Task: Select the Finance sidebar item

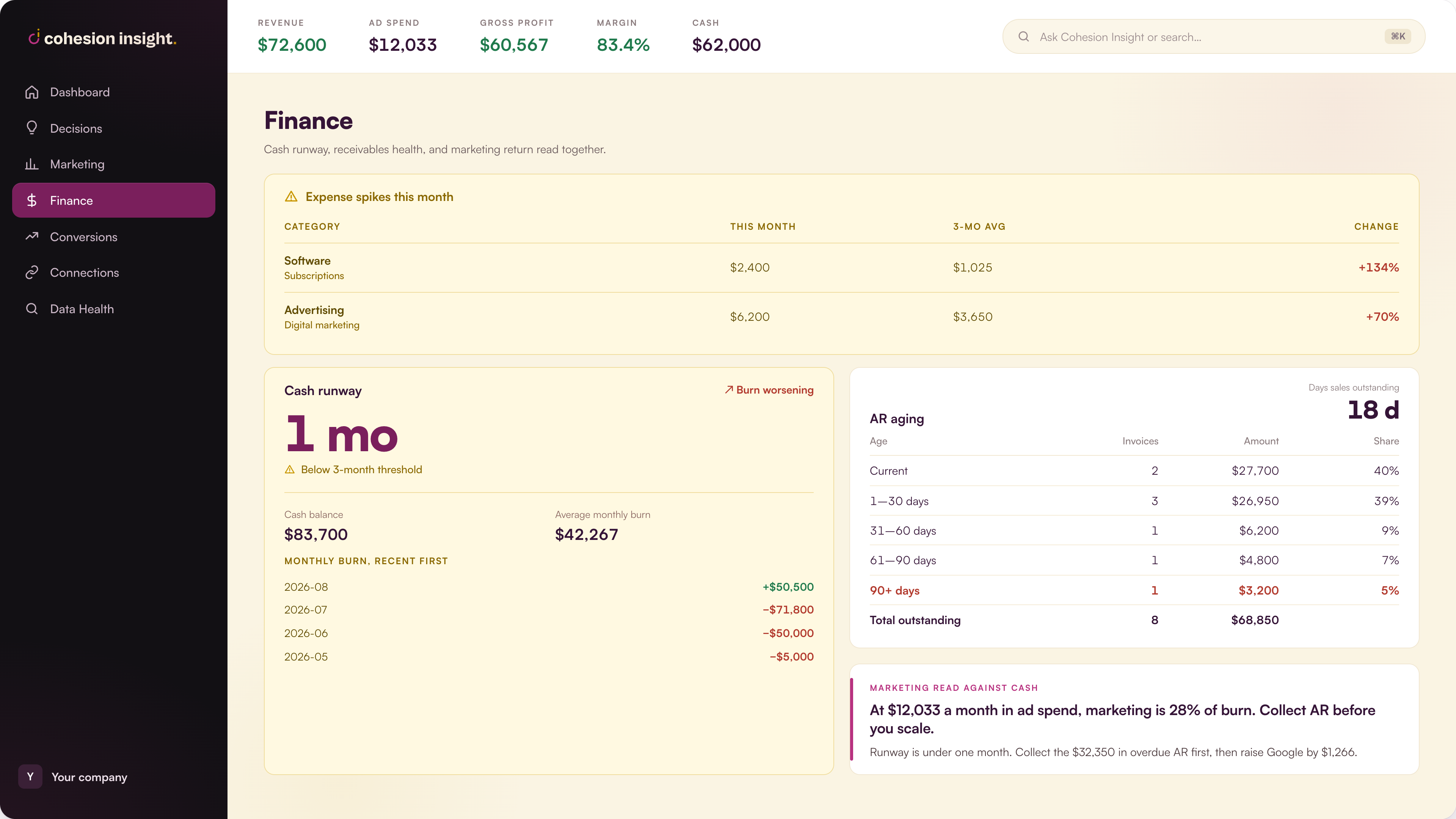Action: pyautogui.click(x=114, y=200)
